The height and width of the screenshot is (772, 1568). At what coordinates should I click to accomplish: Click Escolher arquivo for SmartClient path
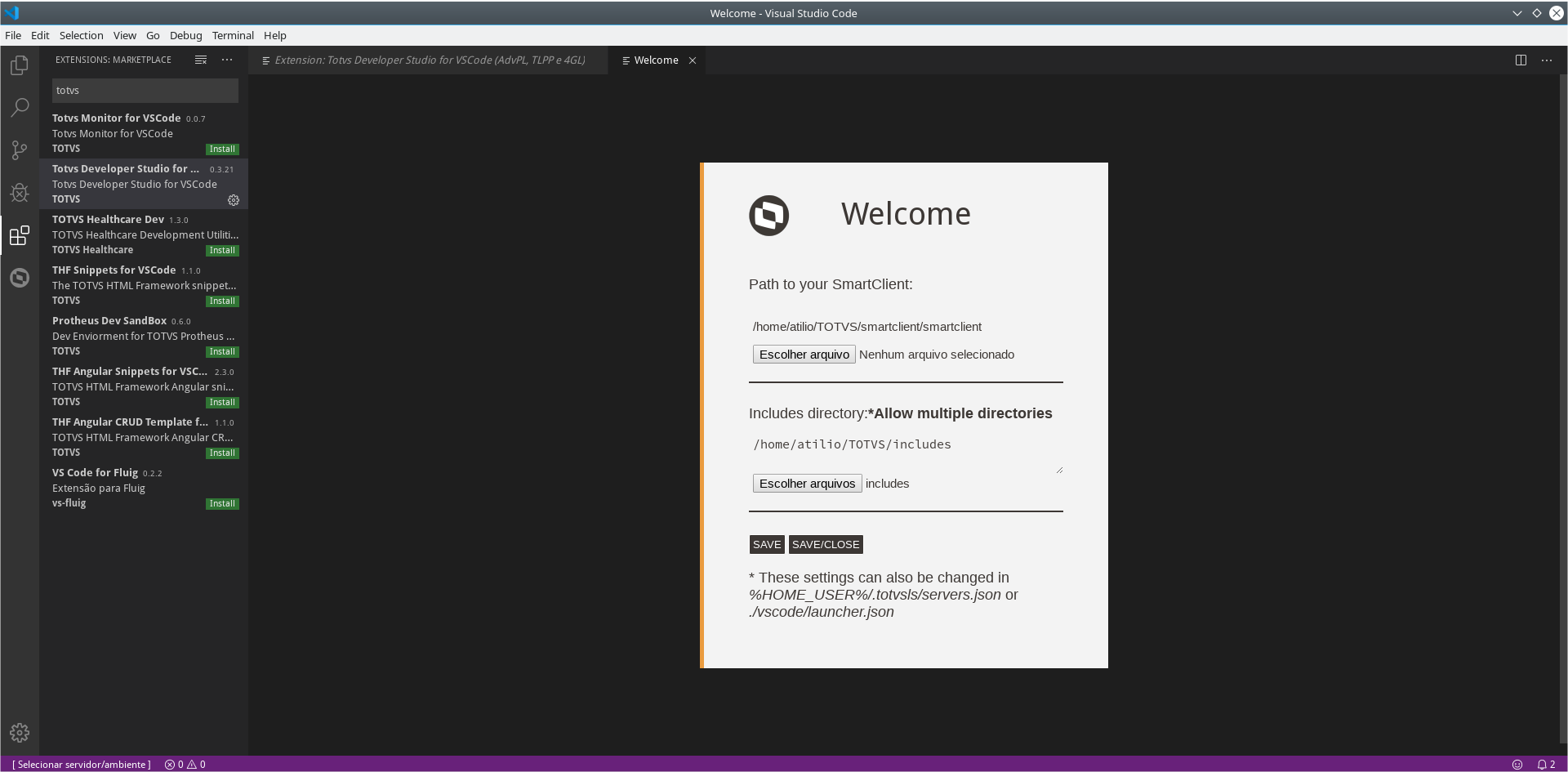point(804,355)
